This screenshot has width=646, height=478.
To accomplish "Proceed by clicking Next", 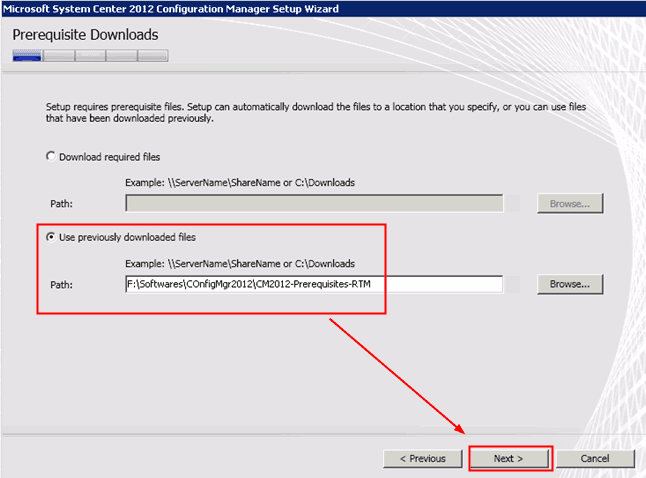I will (509, 459).
